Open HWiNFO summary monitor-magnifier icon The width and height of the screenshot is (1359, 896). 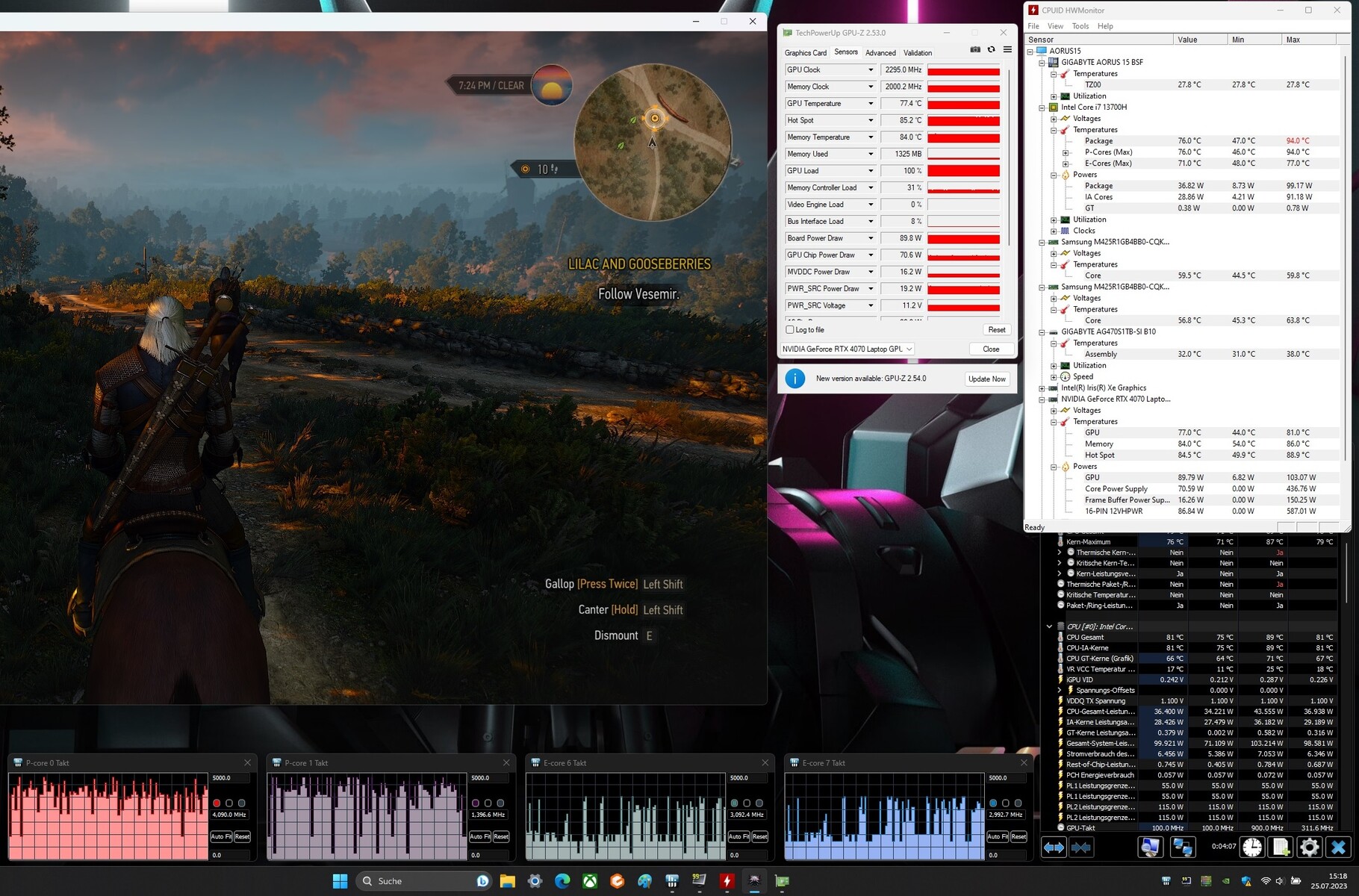pos(1151,847)
